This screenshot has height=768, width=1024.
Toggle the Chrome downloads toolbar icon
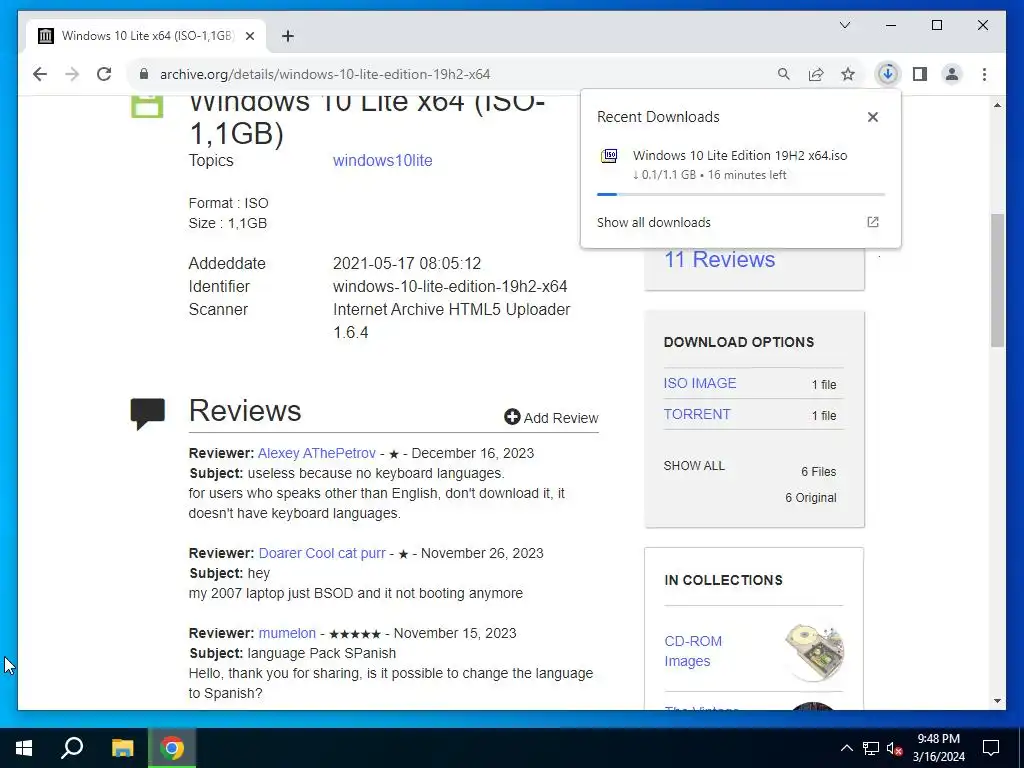(x=888, y=74)
